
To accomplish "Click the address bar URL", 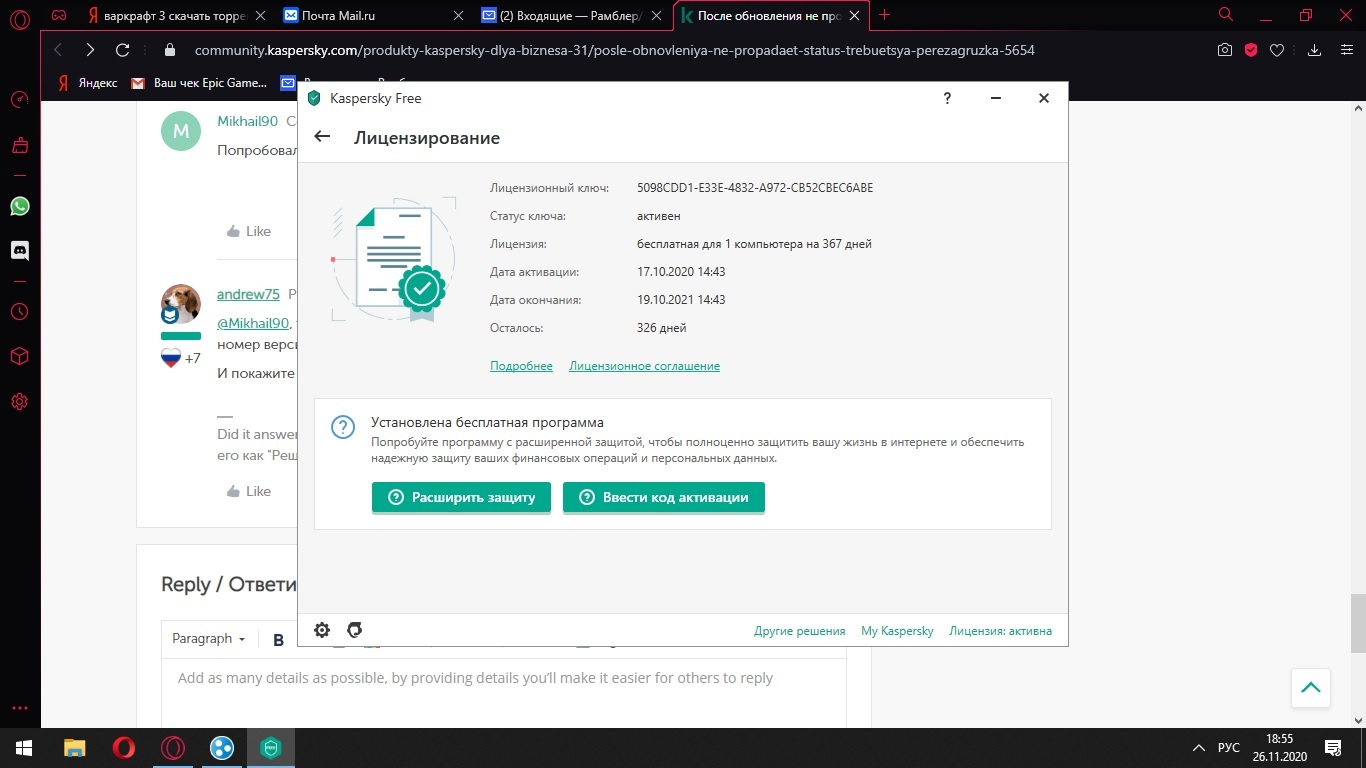I will click(x=614, y=50).
